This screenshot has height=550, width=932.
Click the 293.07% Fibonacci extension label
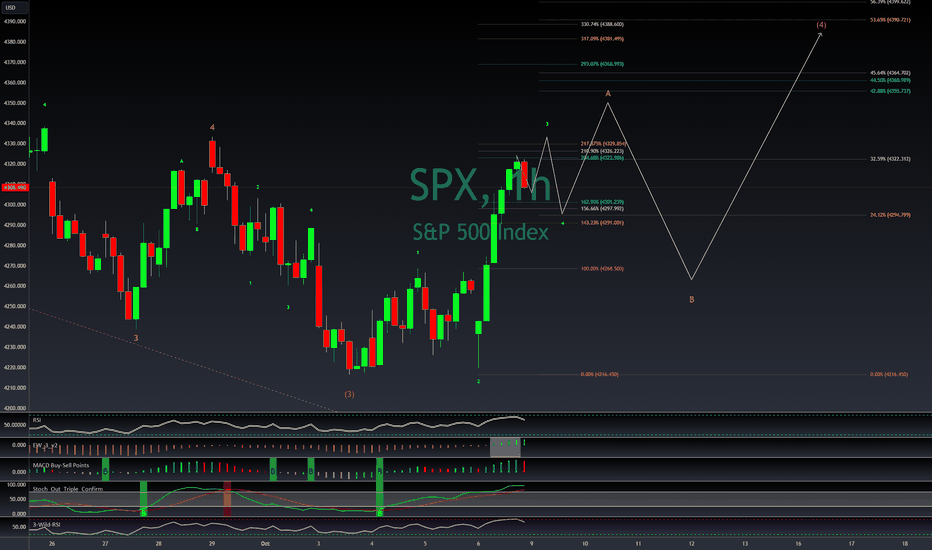pos(602,64)
